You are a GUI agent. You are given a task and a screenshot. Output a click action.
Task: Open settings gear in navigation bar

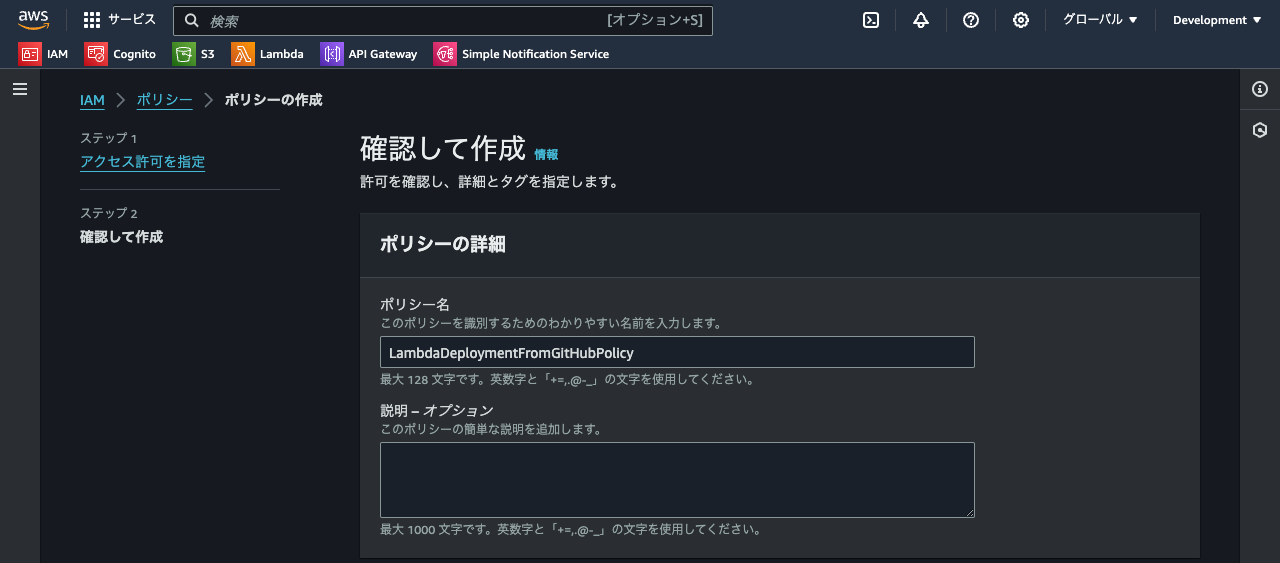(x=1020, y=20)
